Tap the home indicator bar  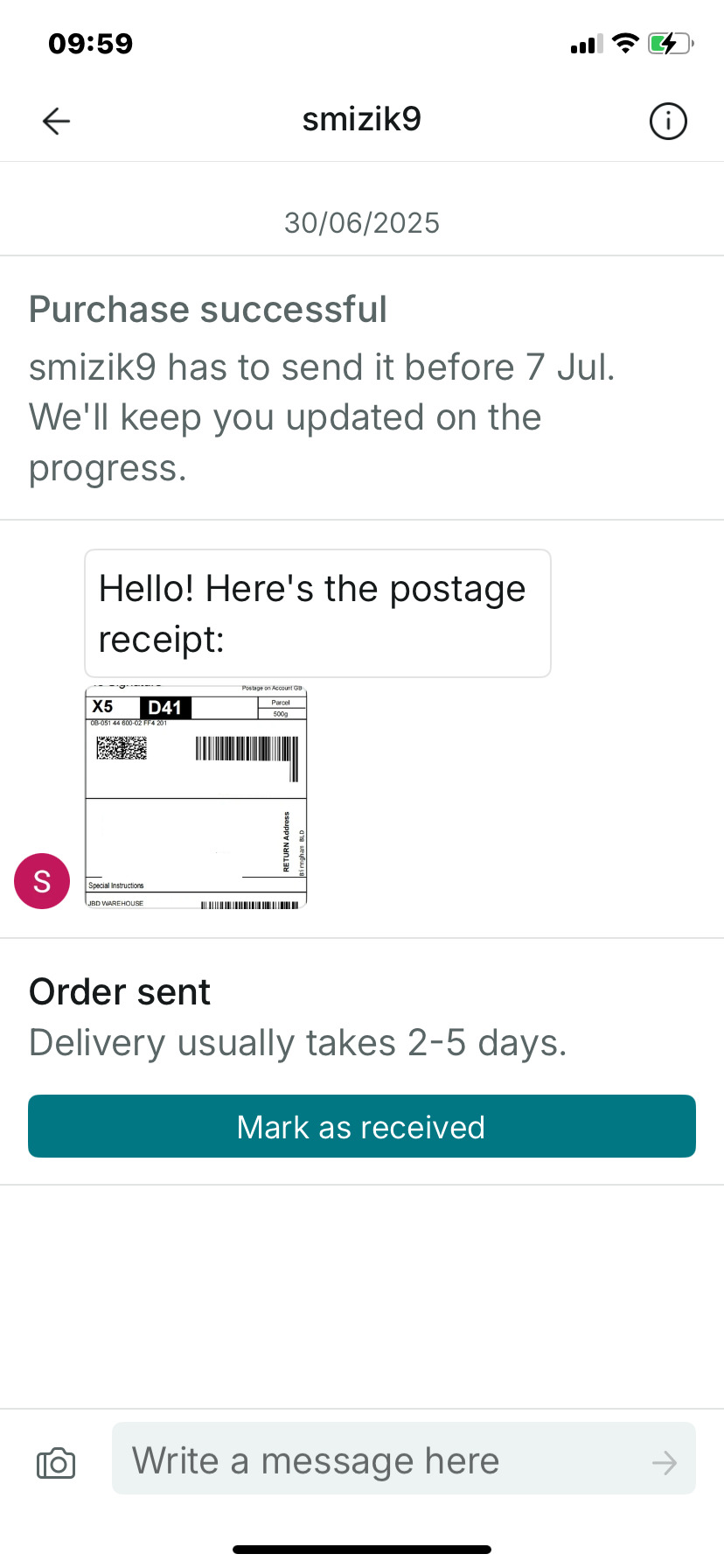click(362, 1550)
